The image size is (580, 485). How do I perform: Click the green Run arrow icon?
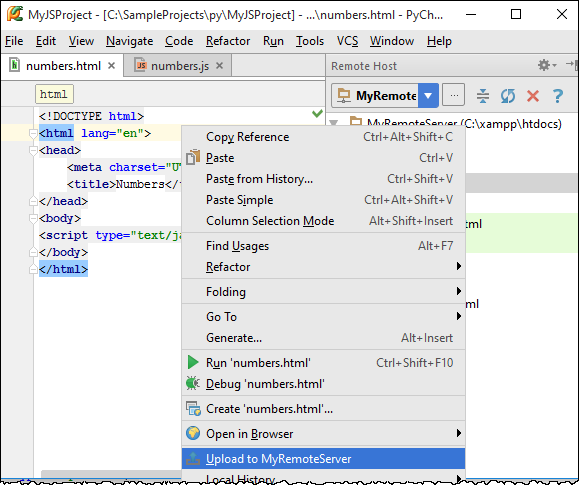click(193, 362)
